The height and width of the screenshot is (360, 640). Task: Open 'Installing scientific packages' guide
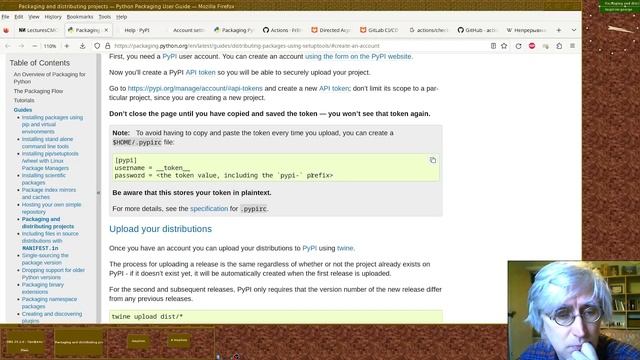coord(44,179)
